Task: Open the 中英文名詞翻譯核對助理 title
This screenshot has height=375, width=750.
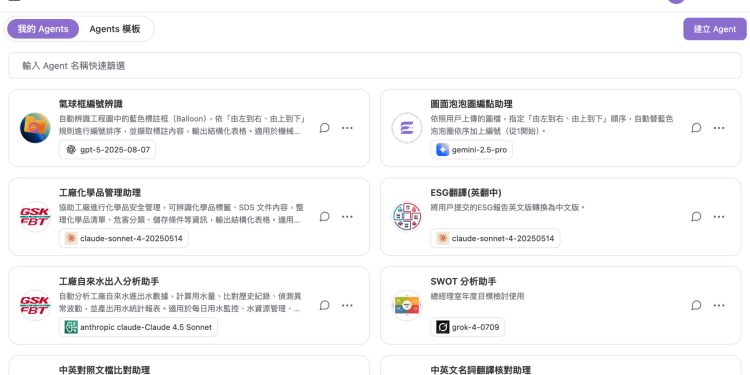Action: coord(481,370)
